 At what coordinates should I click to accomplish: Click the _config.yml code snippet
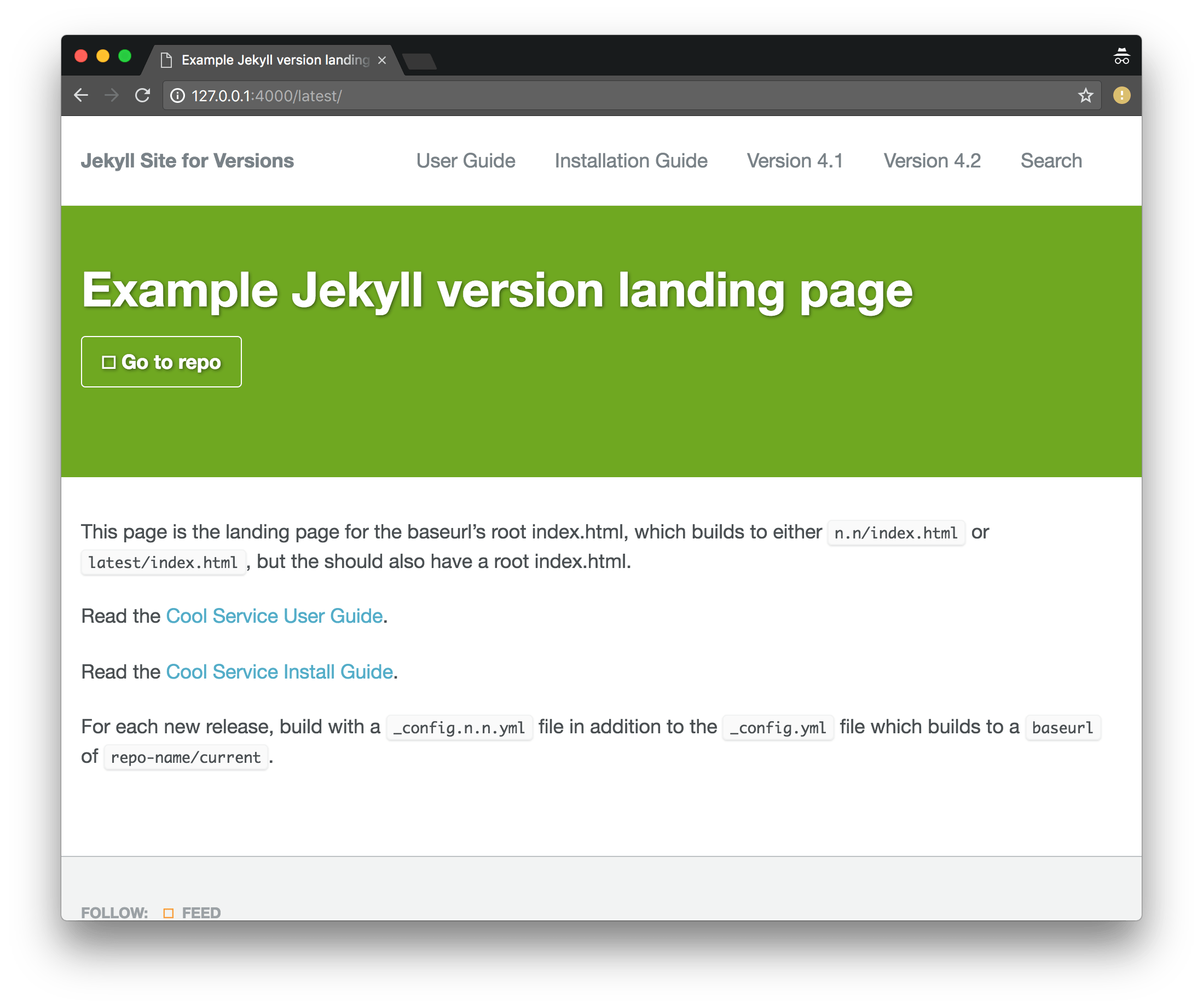(x=778, y=728)
